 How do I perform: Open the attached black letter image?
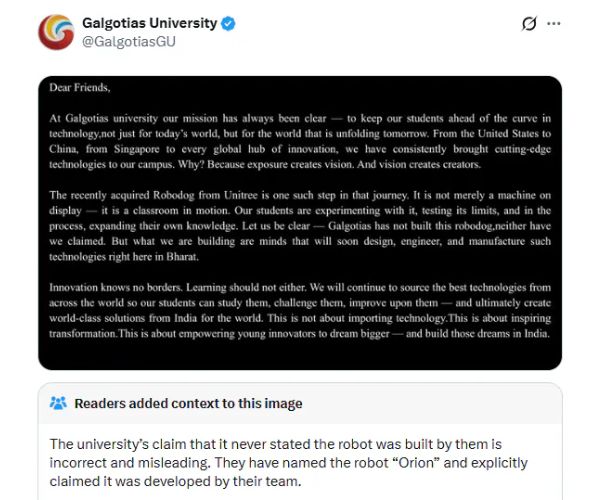click(300, 222)
